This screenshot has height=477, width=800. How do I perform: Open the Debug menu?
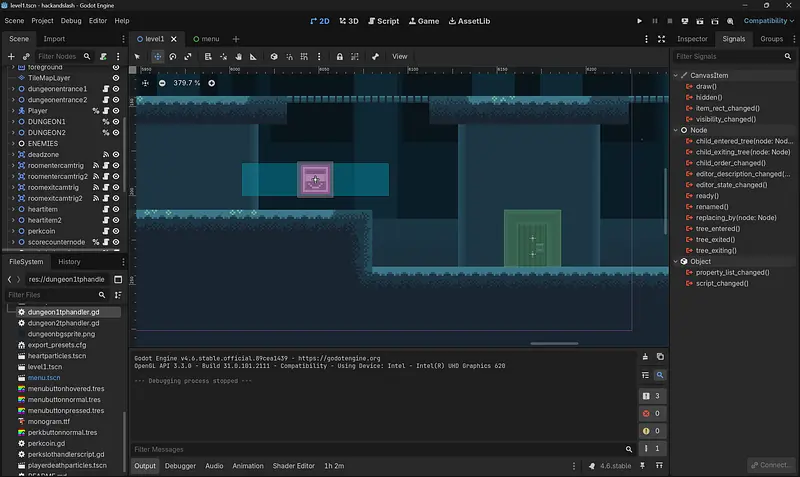click(x=71, y=20)
